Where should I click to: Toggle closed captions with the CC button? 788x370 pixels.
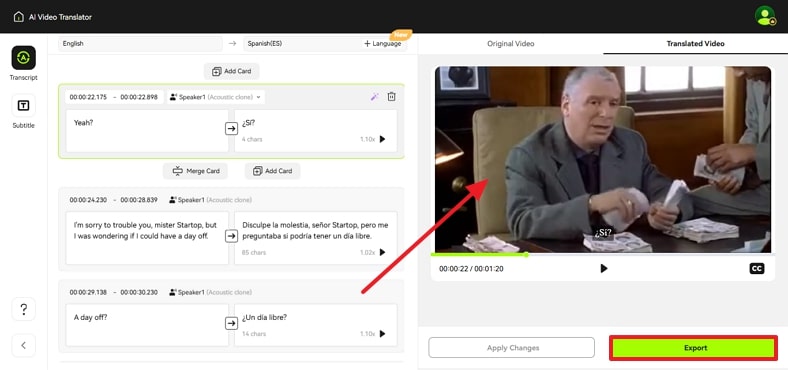(757, 268)
